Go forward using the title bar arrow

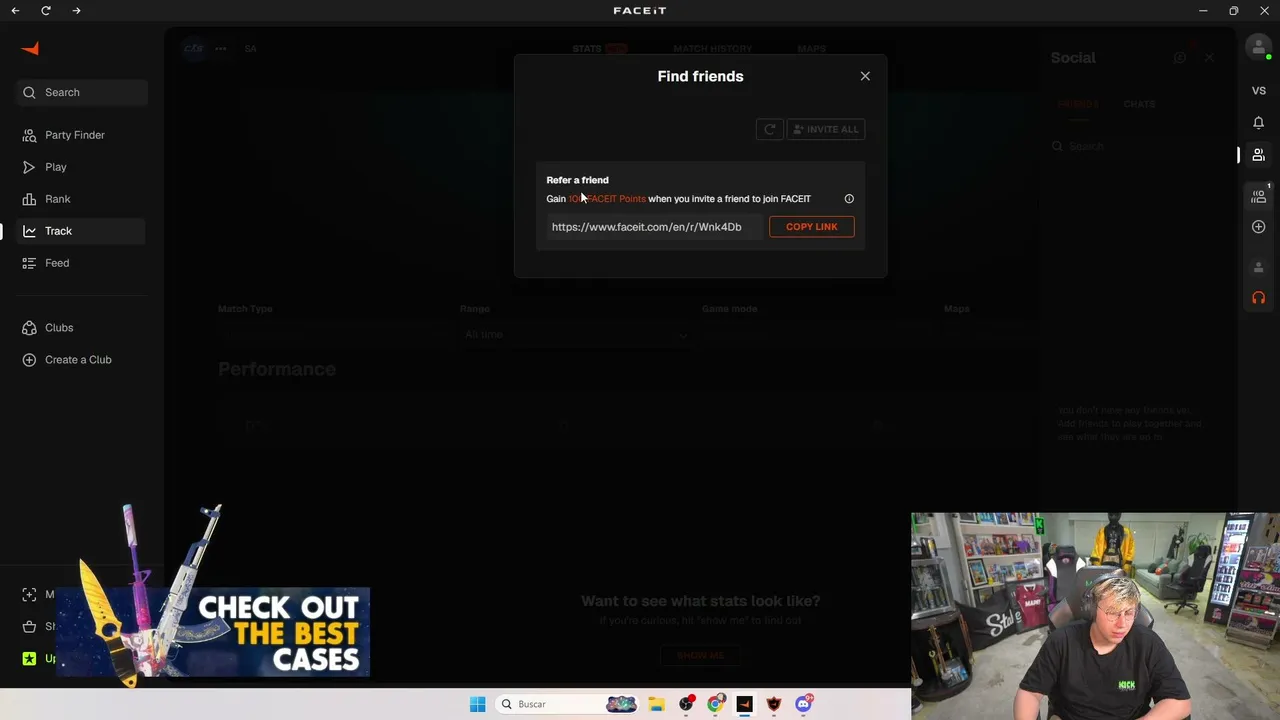[x=77, y=10]
